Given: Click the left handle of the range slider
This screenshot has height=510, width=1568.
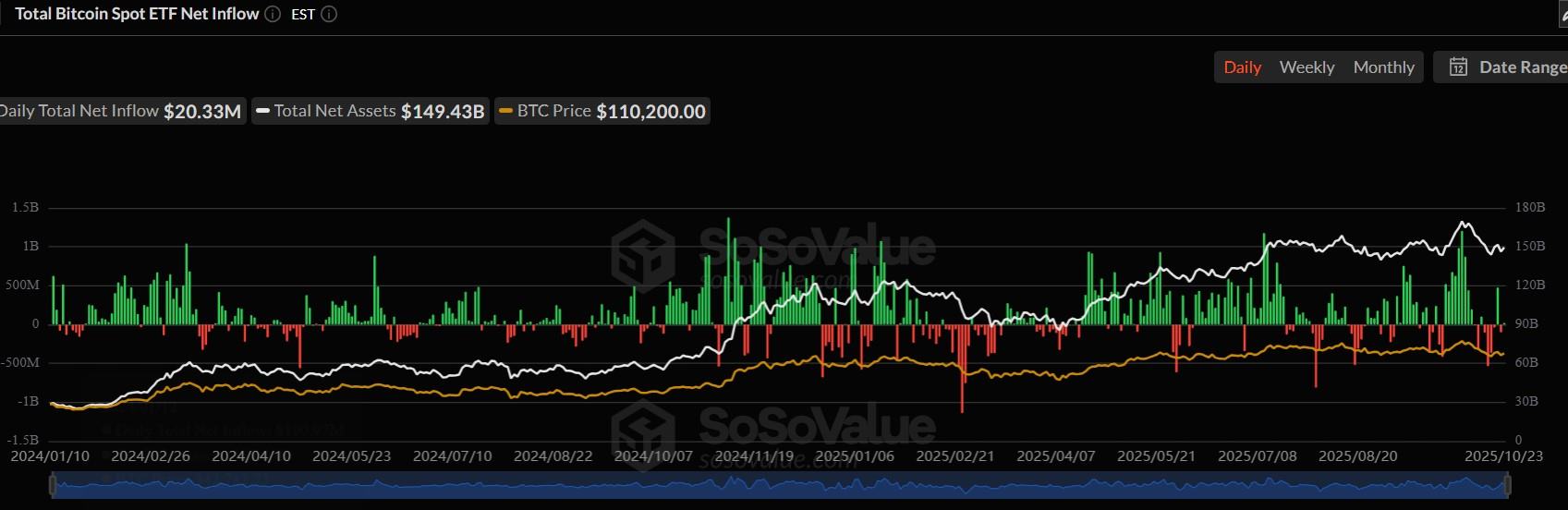Looking at the screenshot, I should pyautogui.click(x=53, y=484).
